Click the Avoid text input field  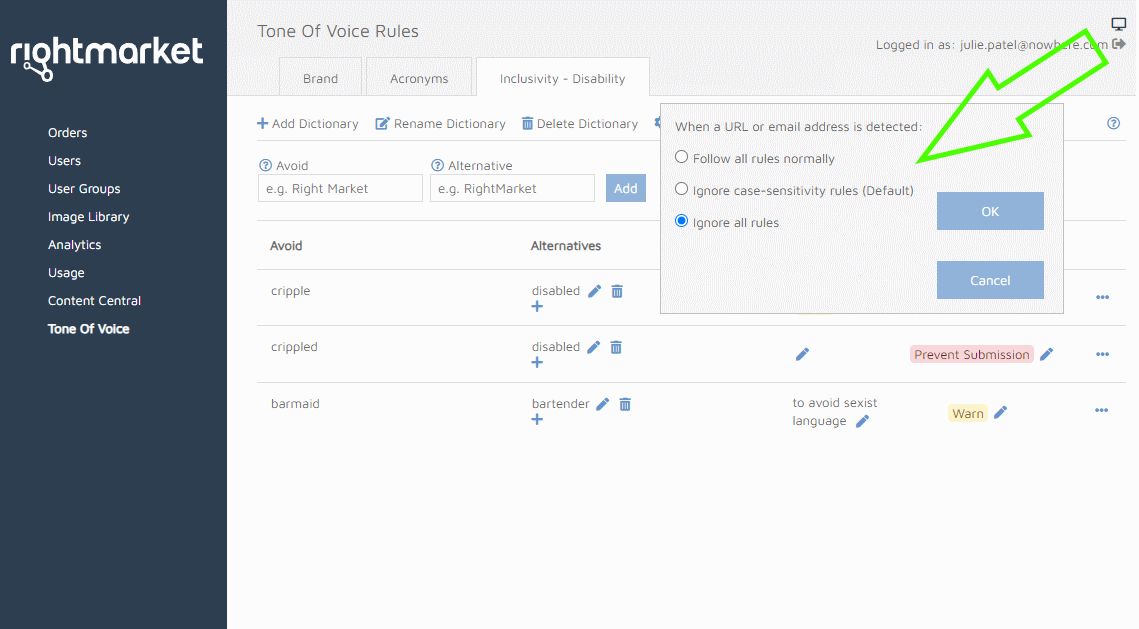pos(340,188)
